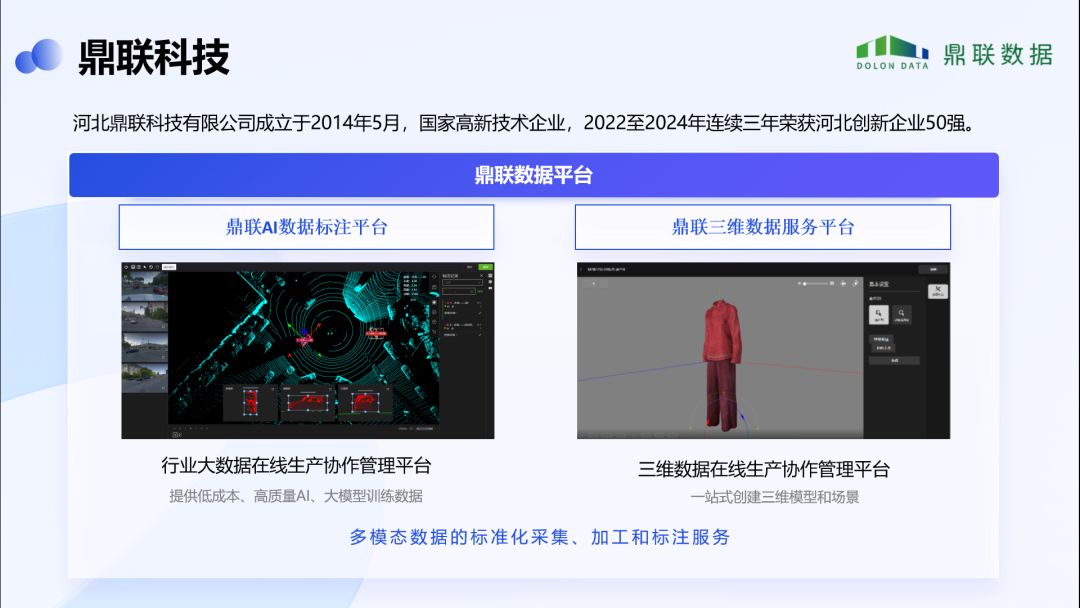Viewport: 1080px width, 608px height.
Task: Open the 3D red garment model screenshot
Action: pos(763,350)
